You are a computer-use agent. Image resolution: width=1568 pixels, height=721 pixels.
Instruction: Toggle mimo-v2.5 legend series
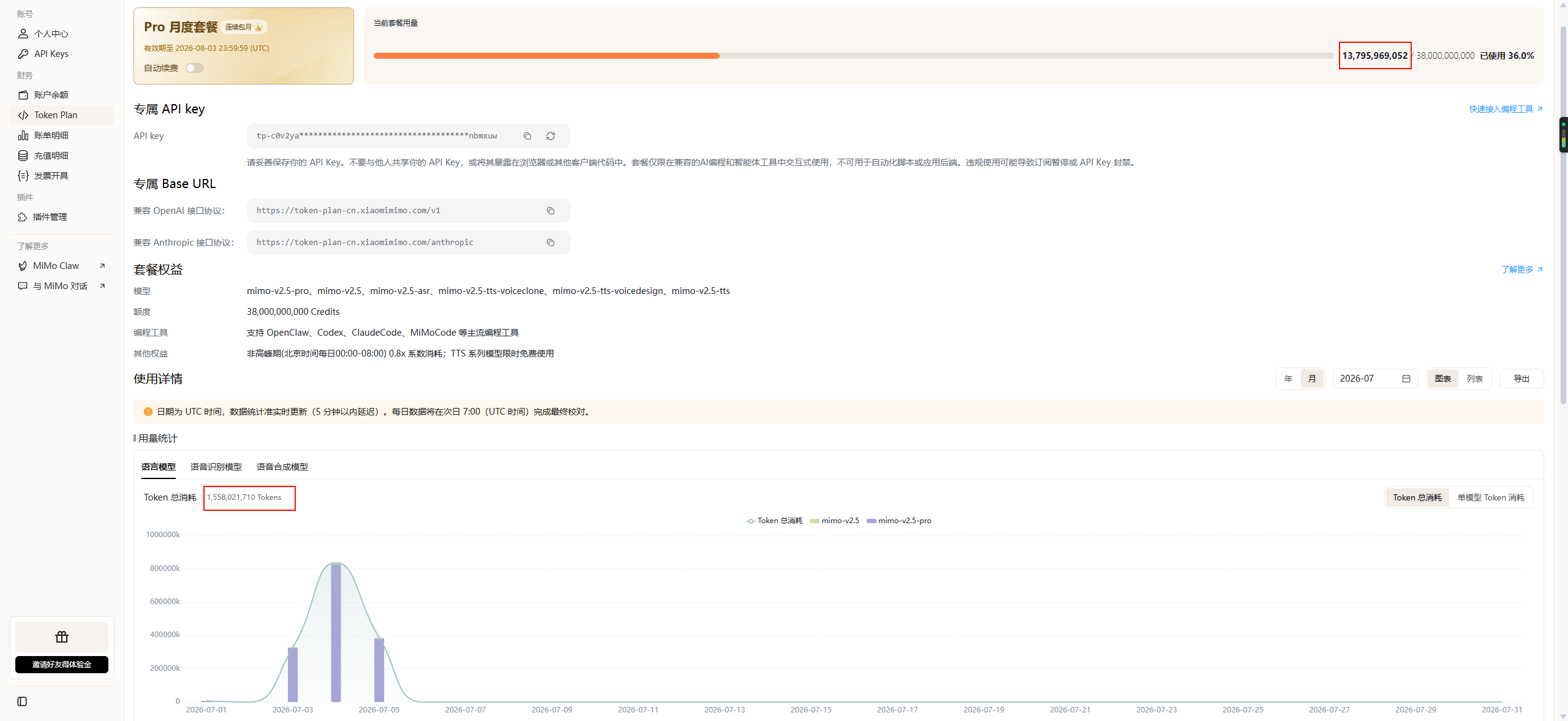point(834,521)
